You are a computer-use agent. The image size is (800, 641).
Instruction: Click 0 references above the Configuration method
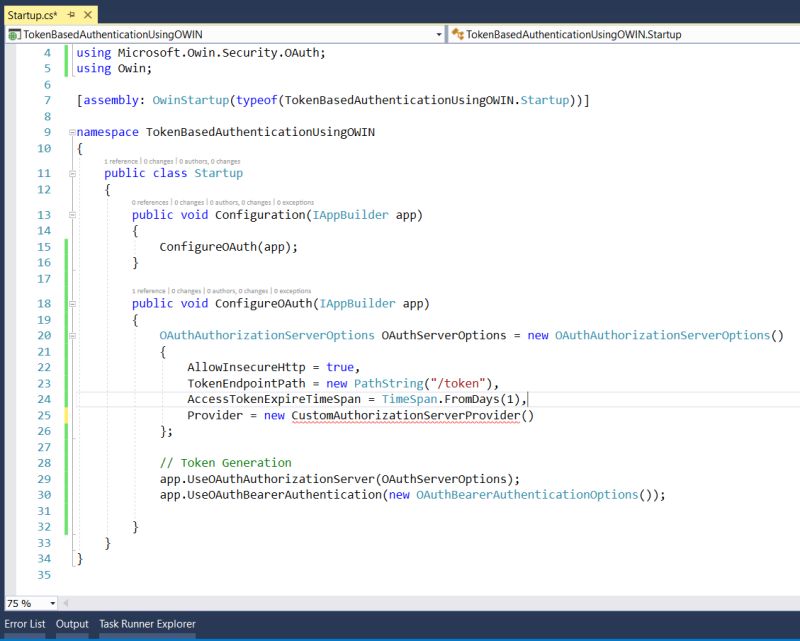142,203
